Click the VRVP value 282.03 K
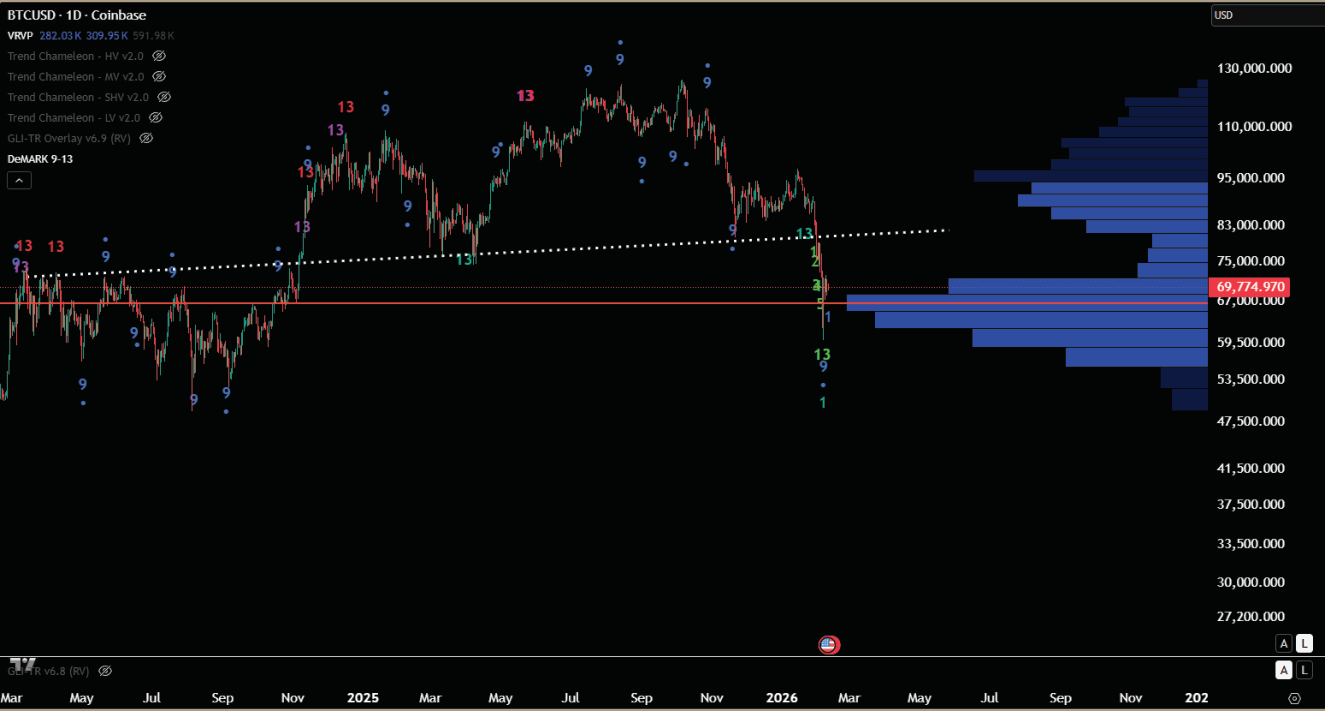 [62, 36]
